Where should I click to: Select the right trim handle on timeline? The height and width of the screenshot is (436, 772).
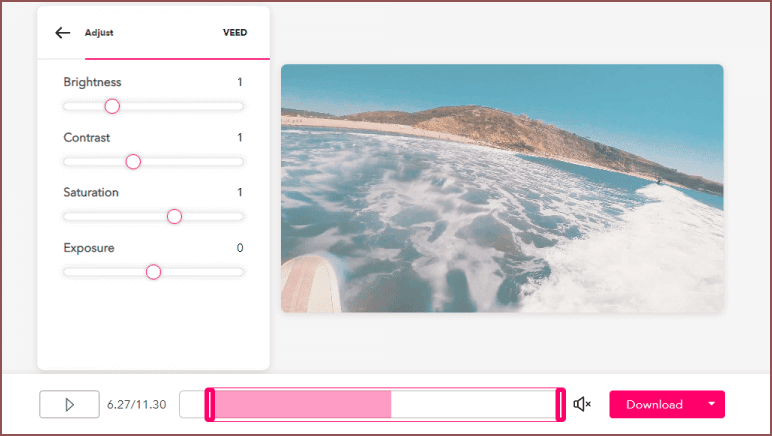[560, 404]
